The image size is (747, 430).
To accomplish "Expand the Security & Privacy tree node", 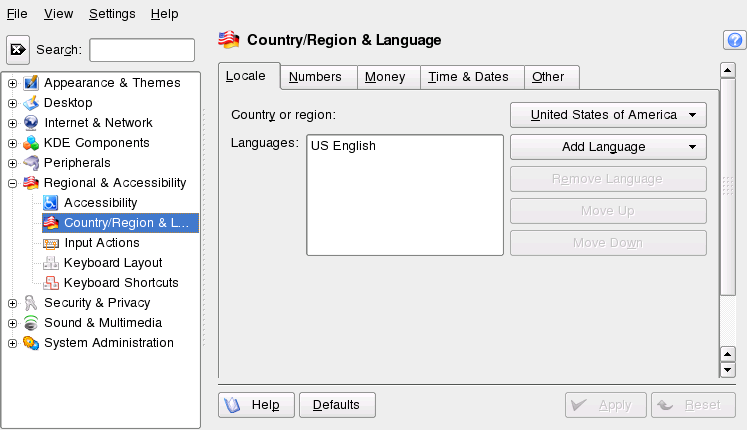I will click(12, 303).
